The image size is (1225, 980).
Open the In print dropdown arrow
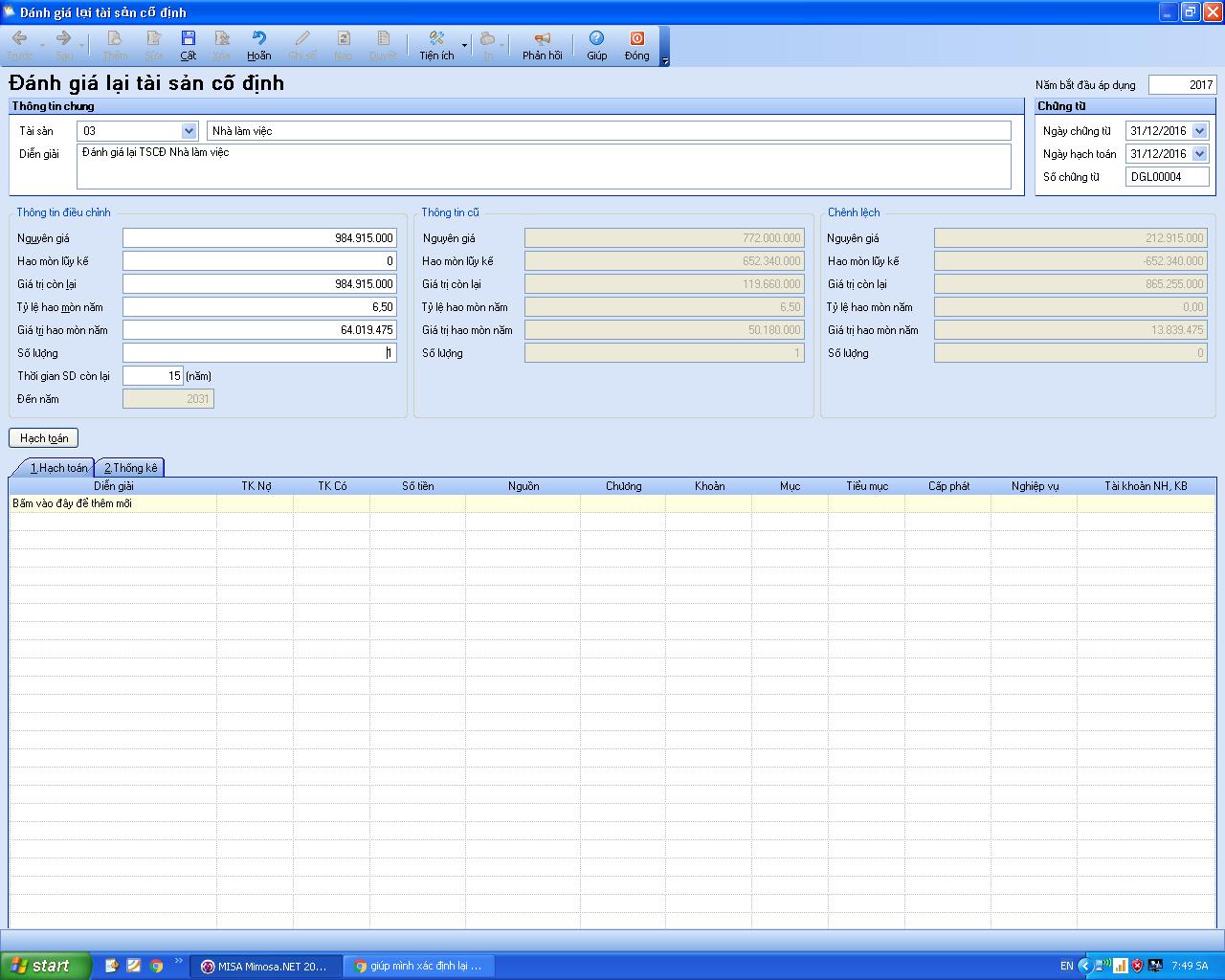point(503,45)
